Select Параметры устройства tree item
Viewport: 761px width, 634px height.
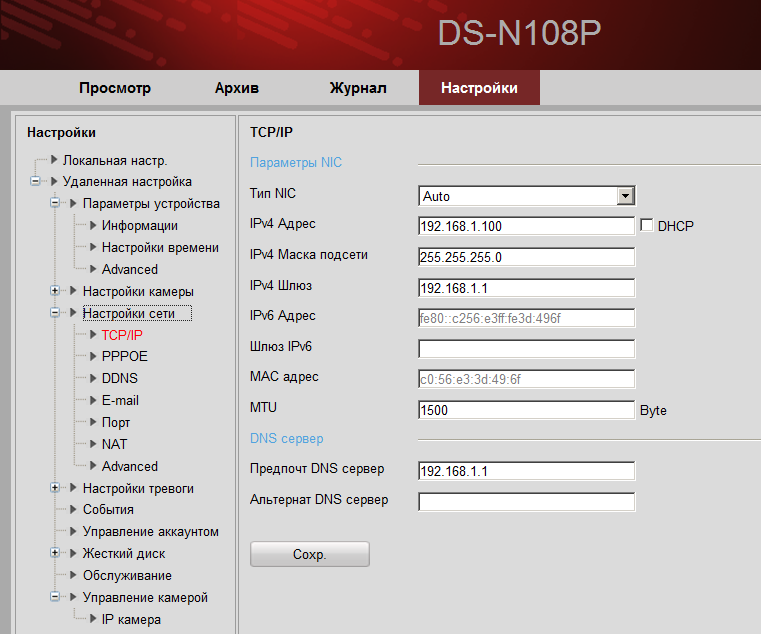151,203
